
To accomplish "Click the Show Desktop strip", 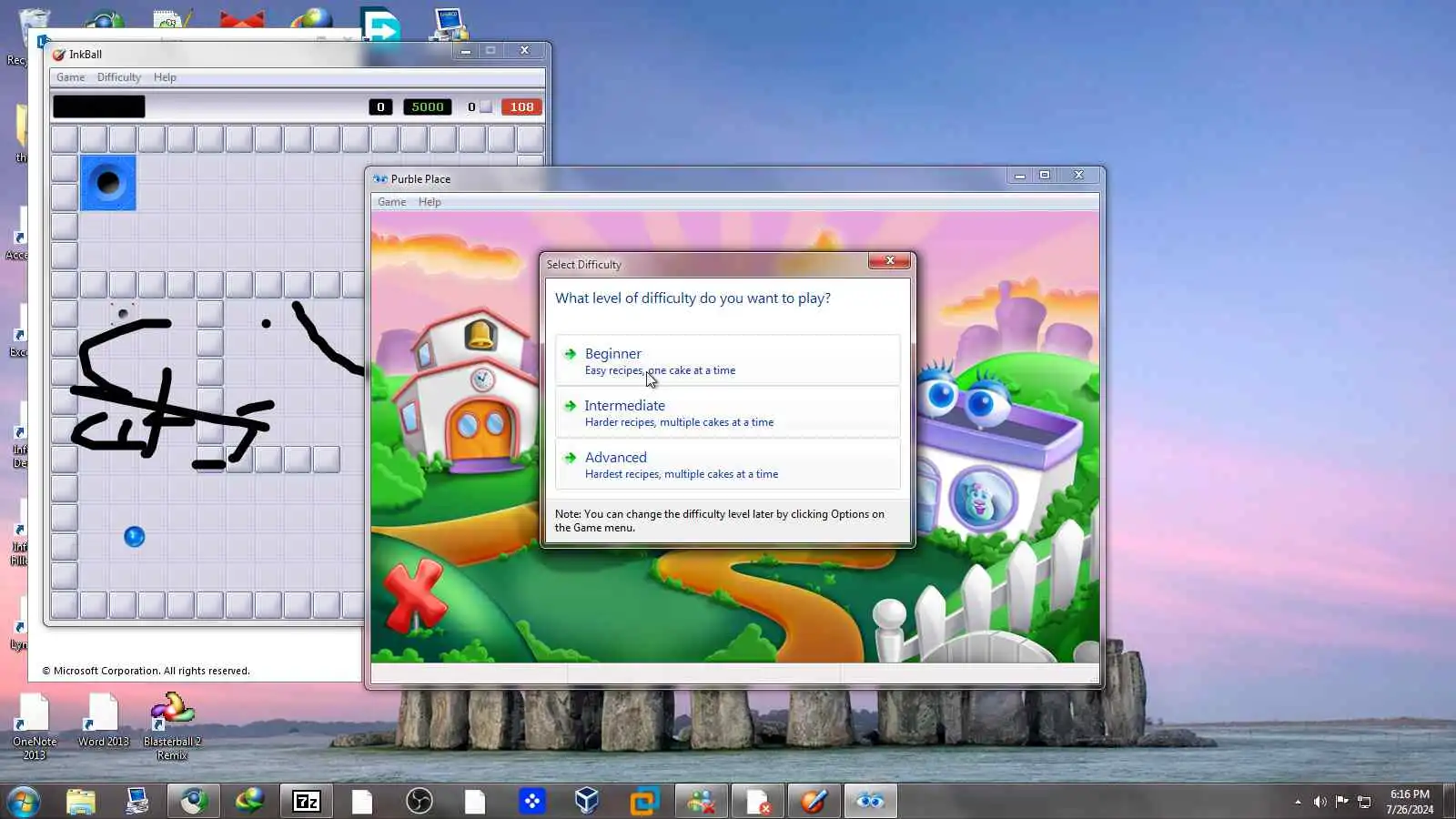I will 1450,802.
